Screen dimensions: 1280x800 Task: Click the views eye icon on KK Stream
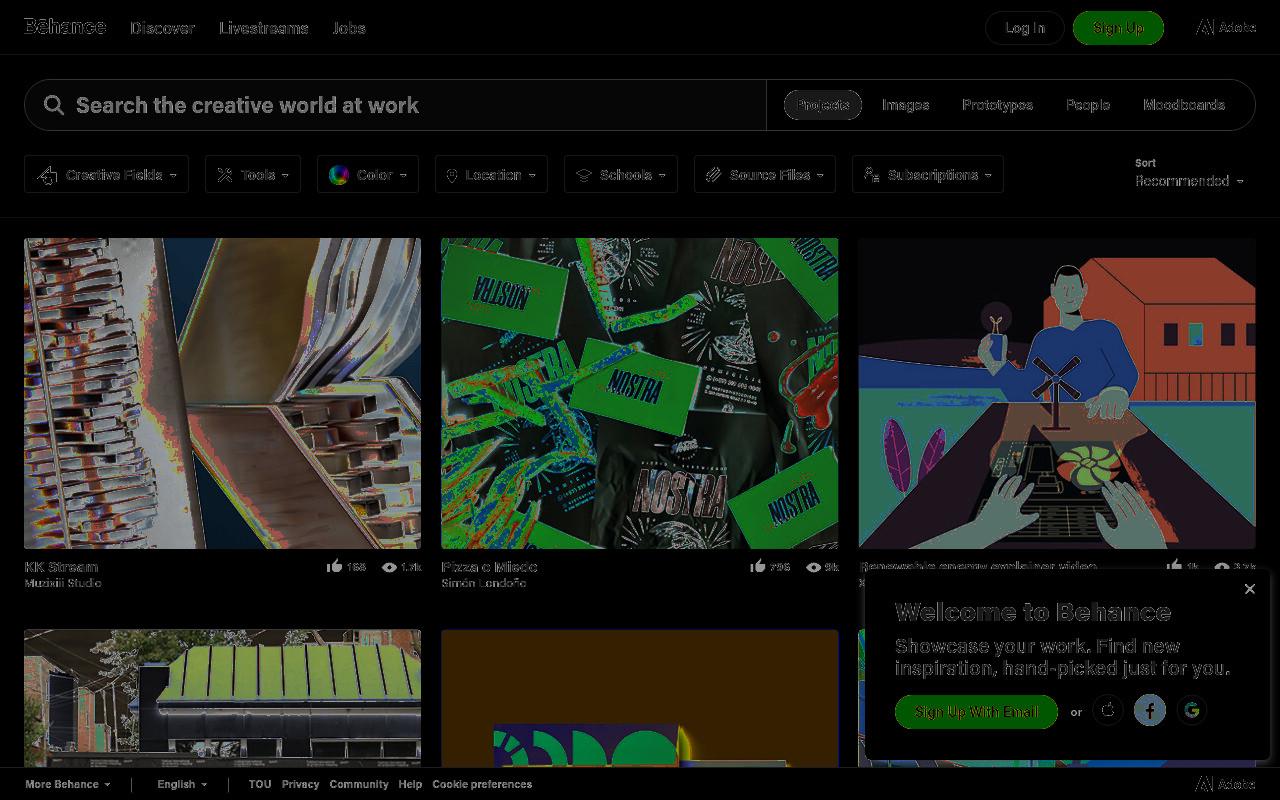[390, 567]
